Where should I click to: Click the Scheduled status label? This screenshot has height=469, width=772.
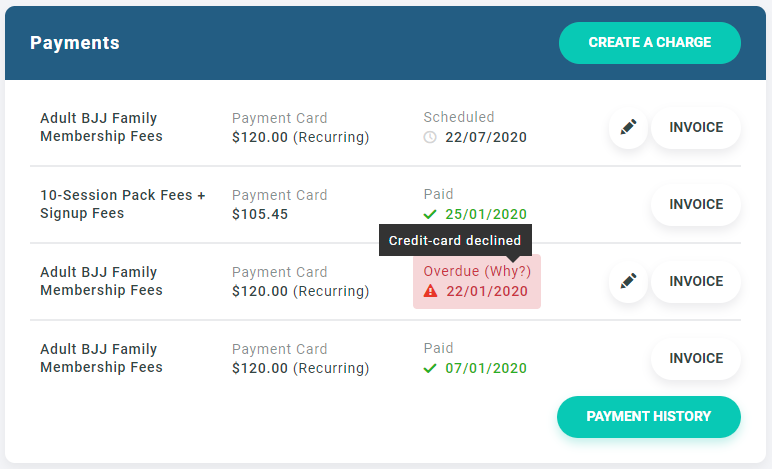click(458, 117)
